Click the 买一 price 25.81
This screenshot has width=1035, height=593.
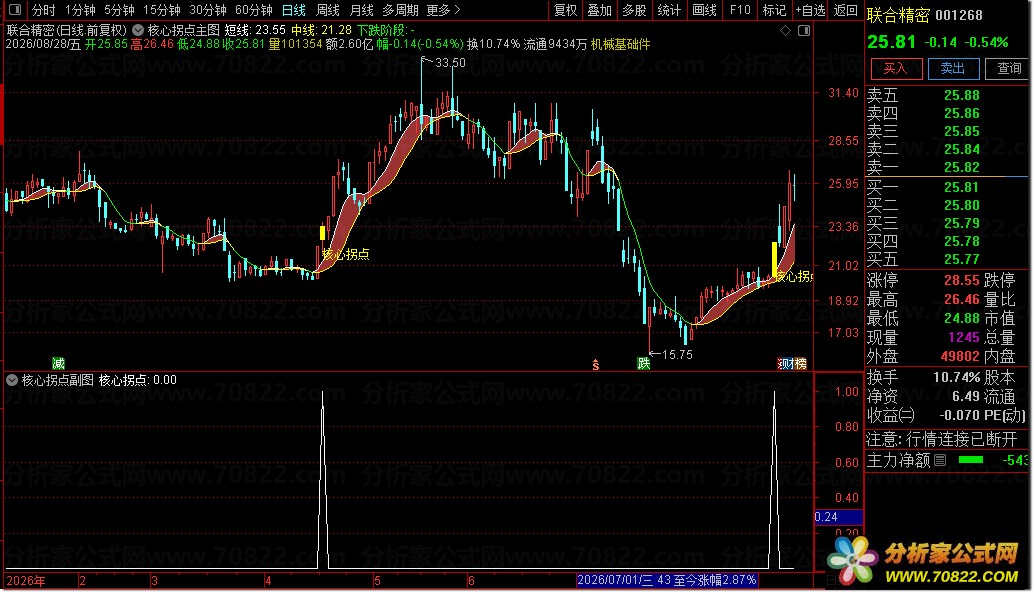pyautogui.click(x=962, y=188)
